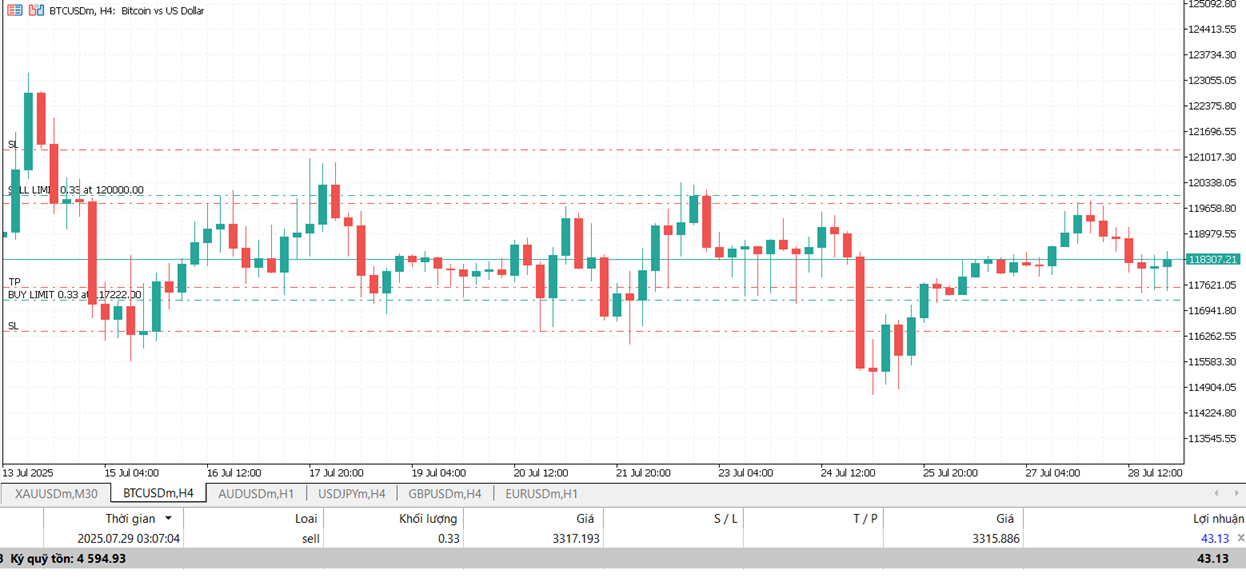Click the 28 Jul 12:00 time axis label
This screenshot has height=586, width=1246.
tap(1155, 472)
